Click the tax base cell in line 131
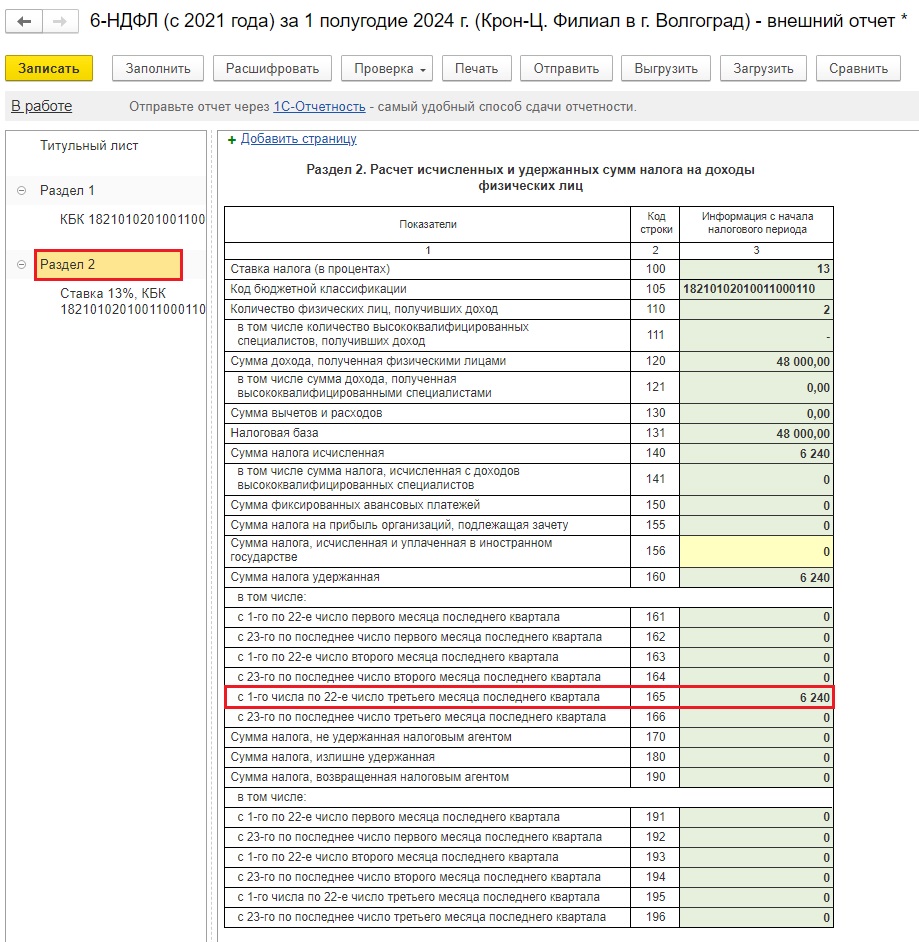The height and width of the screenshot is (942, 919). tap(756, 433)
